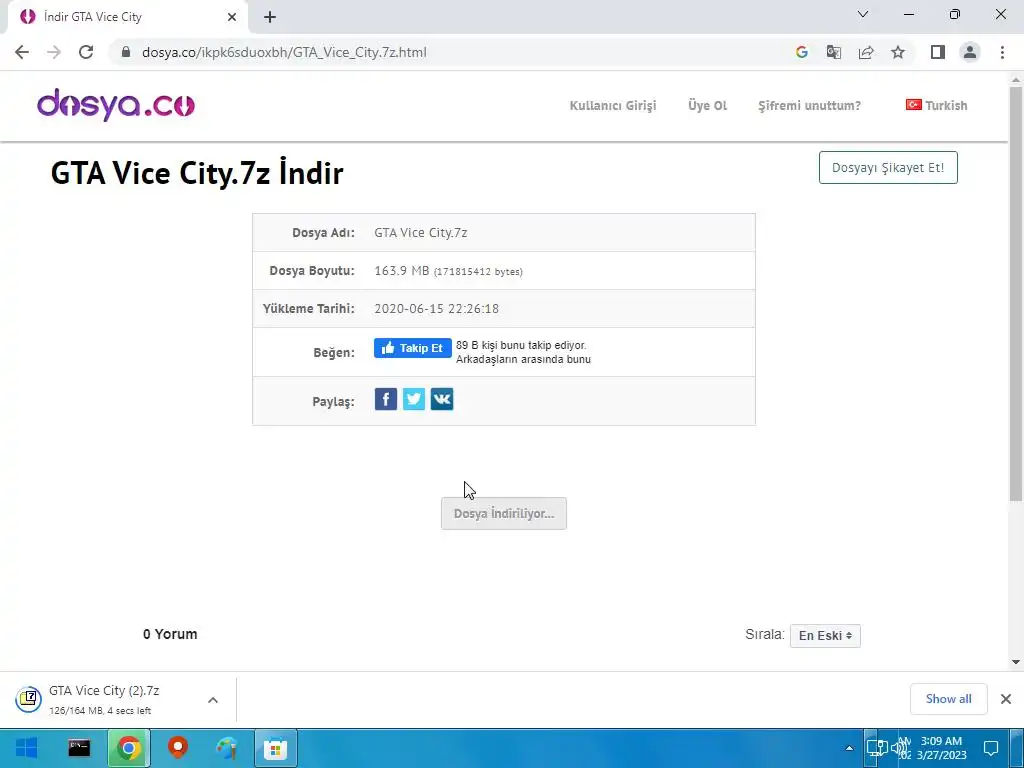Click the Google icon in address bar
Image resolution: width=1024 pixels, height=768 pixels.
(x=801, y=52)
